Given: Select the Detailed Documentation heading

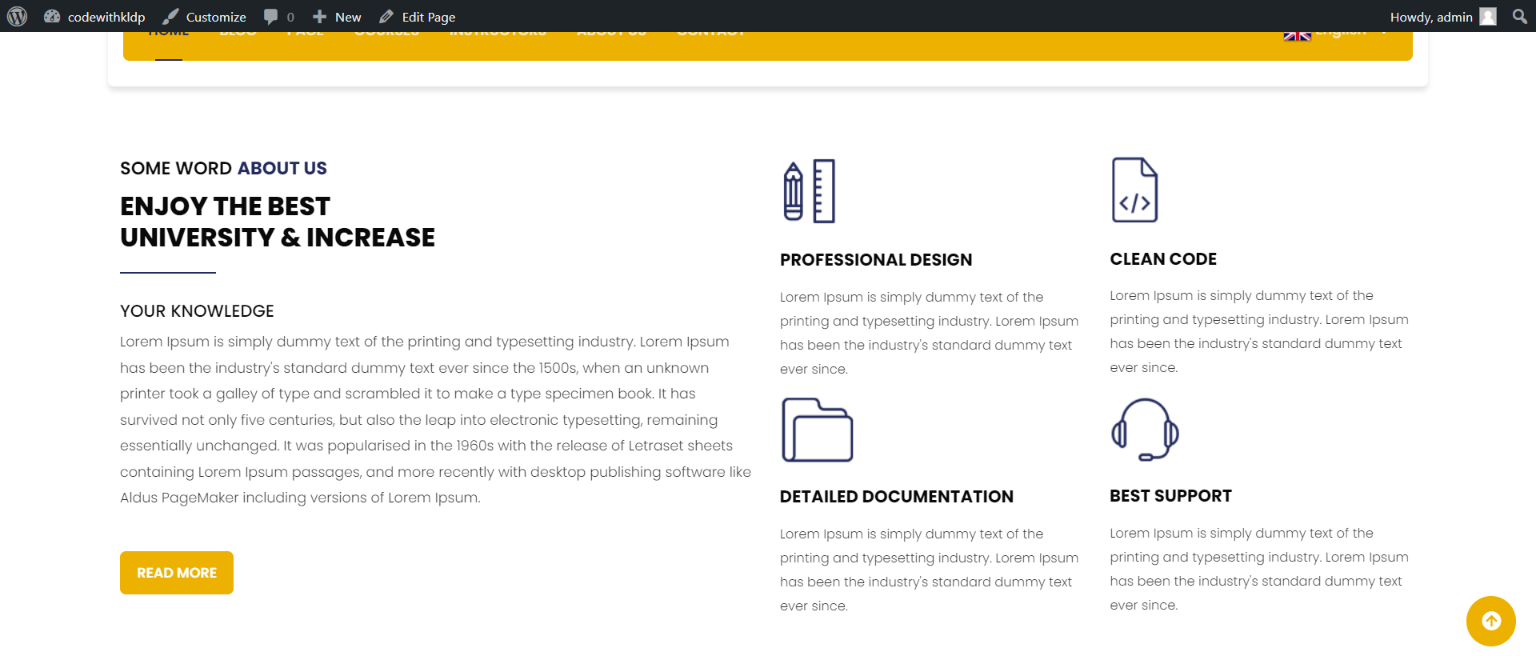Looking at the screenshot, I should (x=896, y=497).
